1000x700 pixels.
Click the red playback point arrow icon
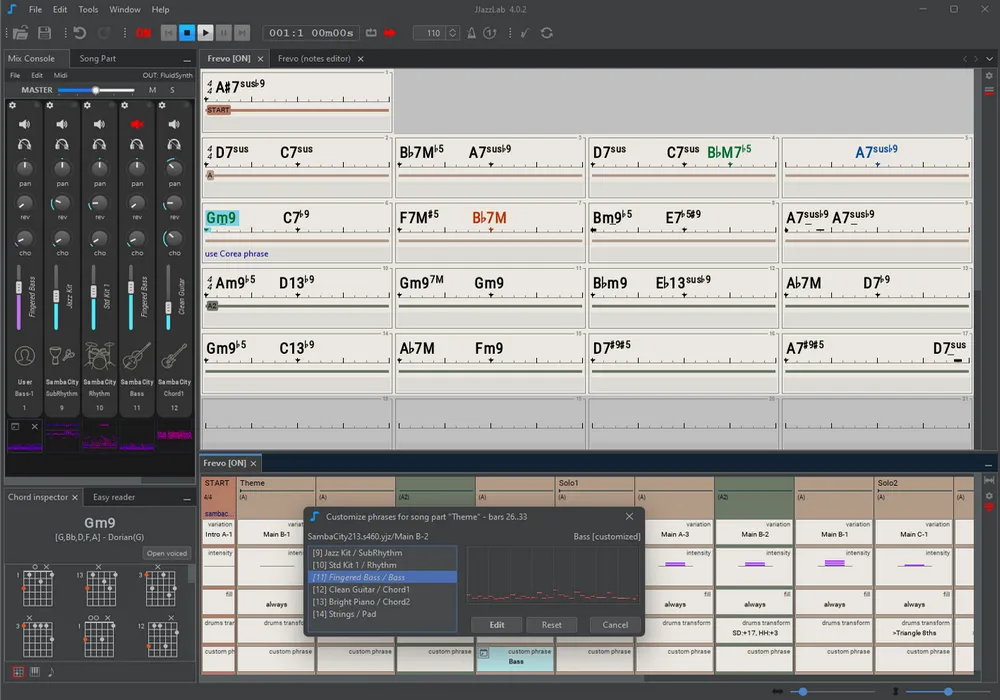click(390, 33)
